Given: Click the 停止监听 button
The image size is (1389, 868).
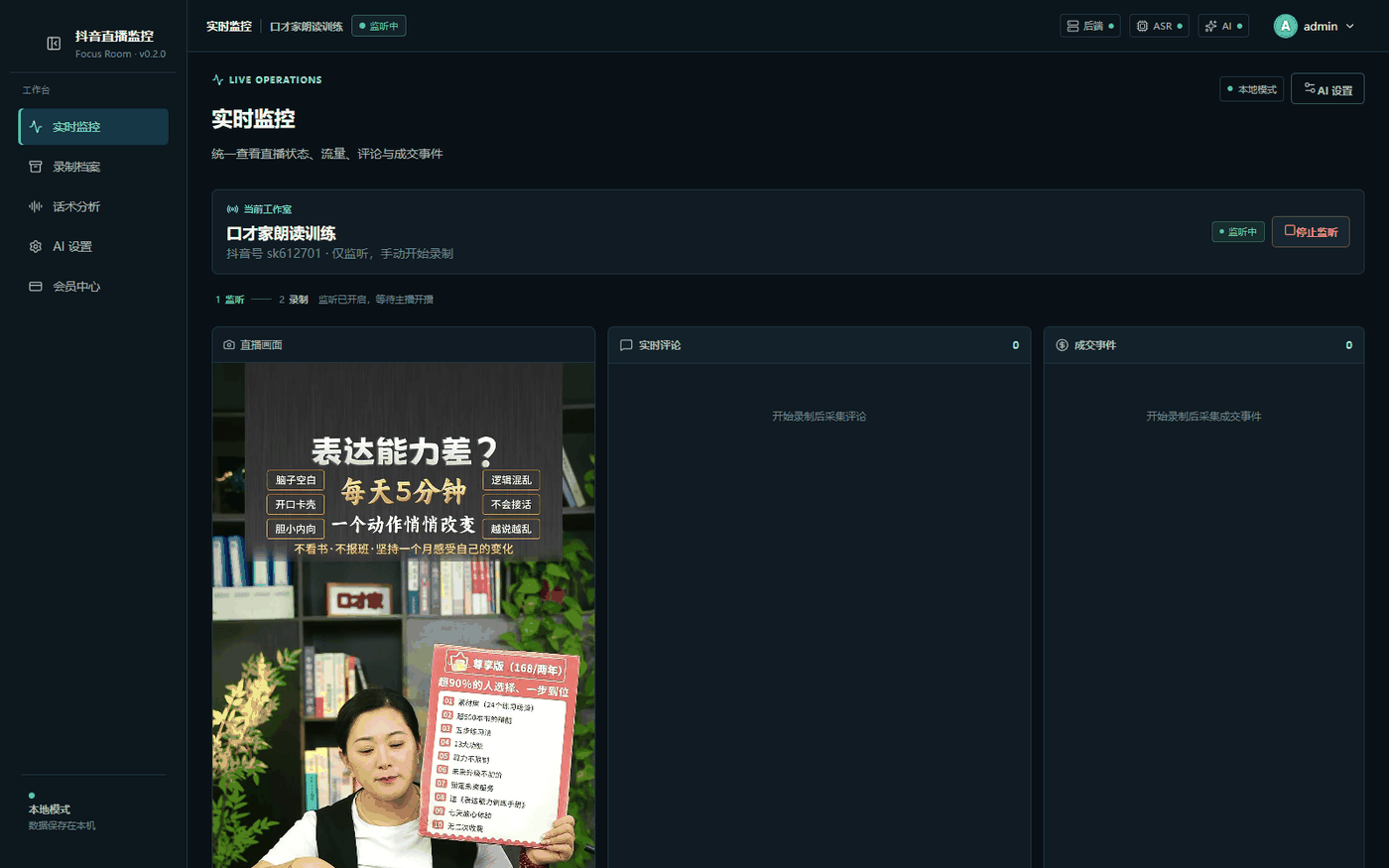Looking at the screenshot, I should point(1311,231).
